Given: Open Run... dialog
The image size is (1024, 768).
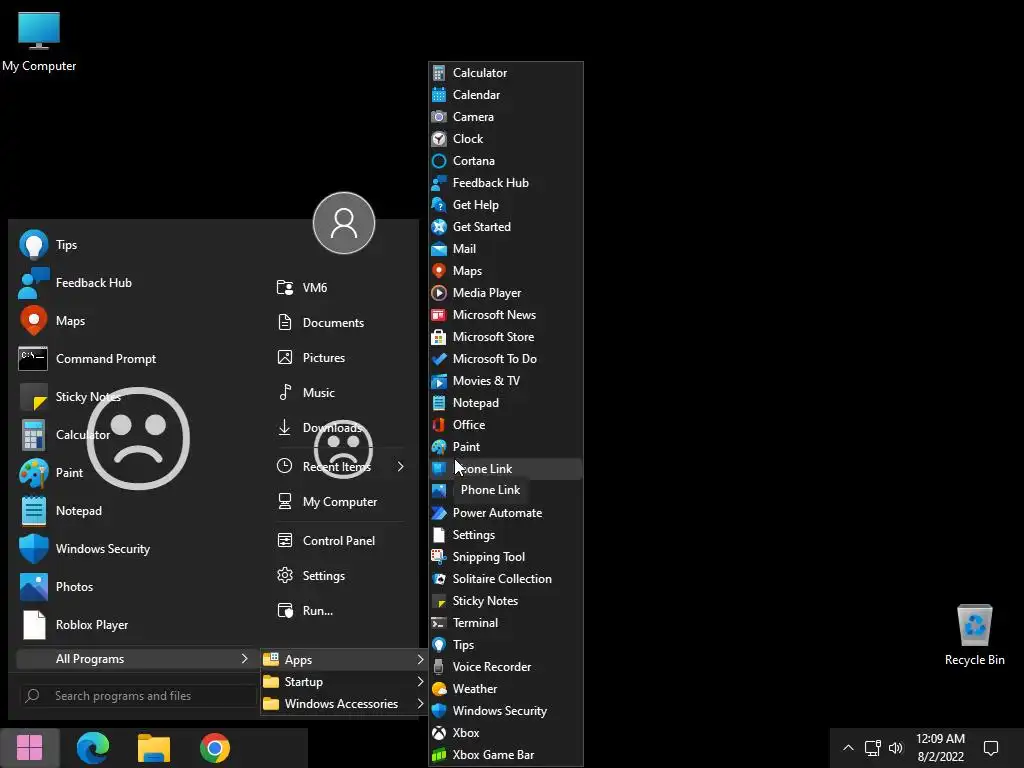Looking at the screenshot, I should coord(341,611).
